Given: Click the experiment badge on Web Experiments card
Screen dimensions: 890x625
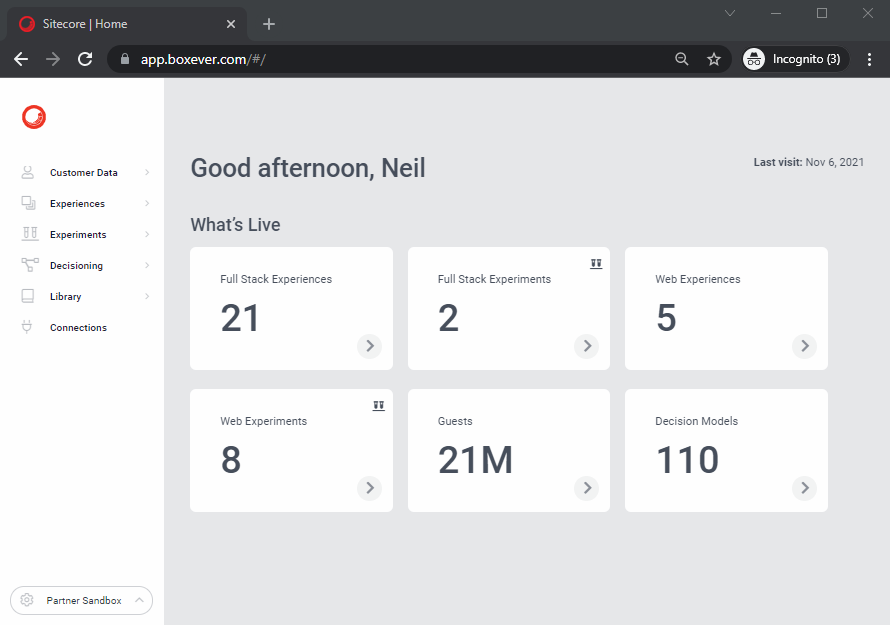Looking at the screenshot, I should [379, 405].
